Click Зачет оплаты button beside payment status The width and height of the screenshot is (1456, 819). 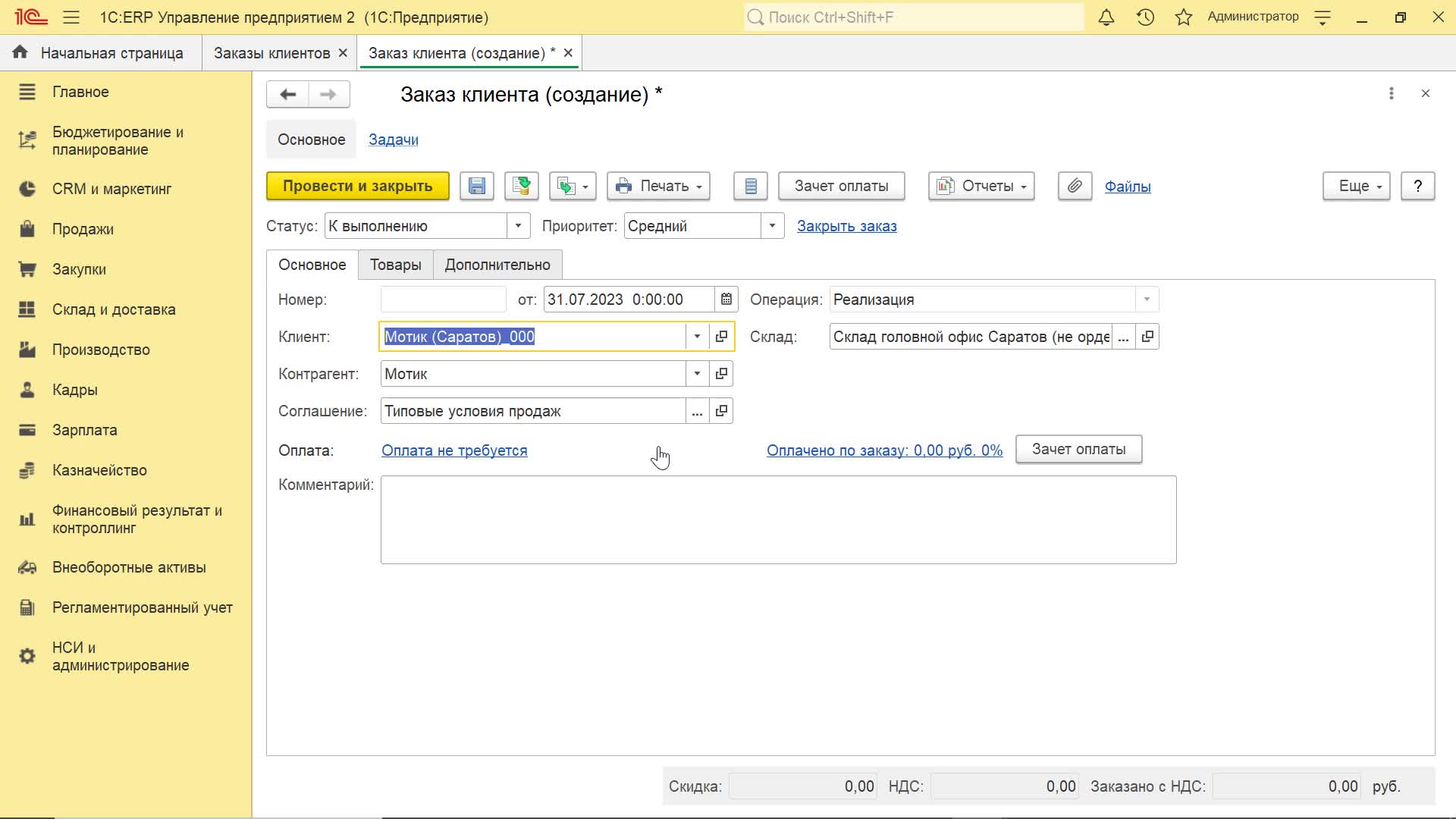click(x=1078, y=449)
